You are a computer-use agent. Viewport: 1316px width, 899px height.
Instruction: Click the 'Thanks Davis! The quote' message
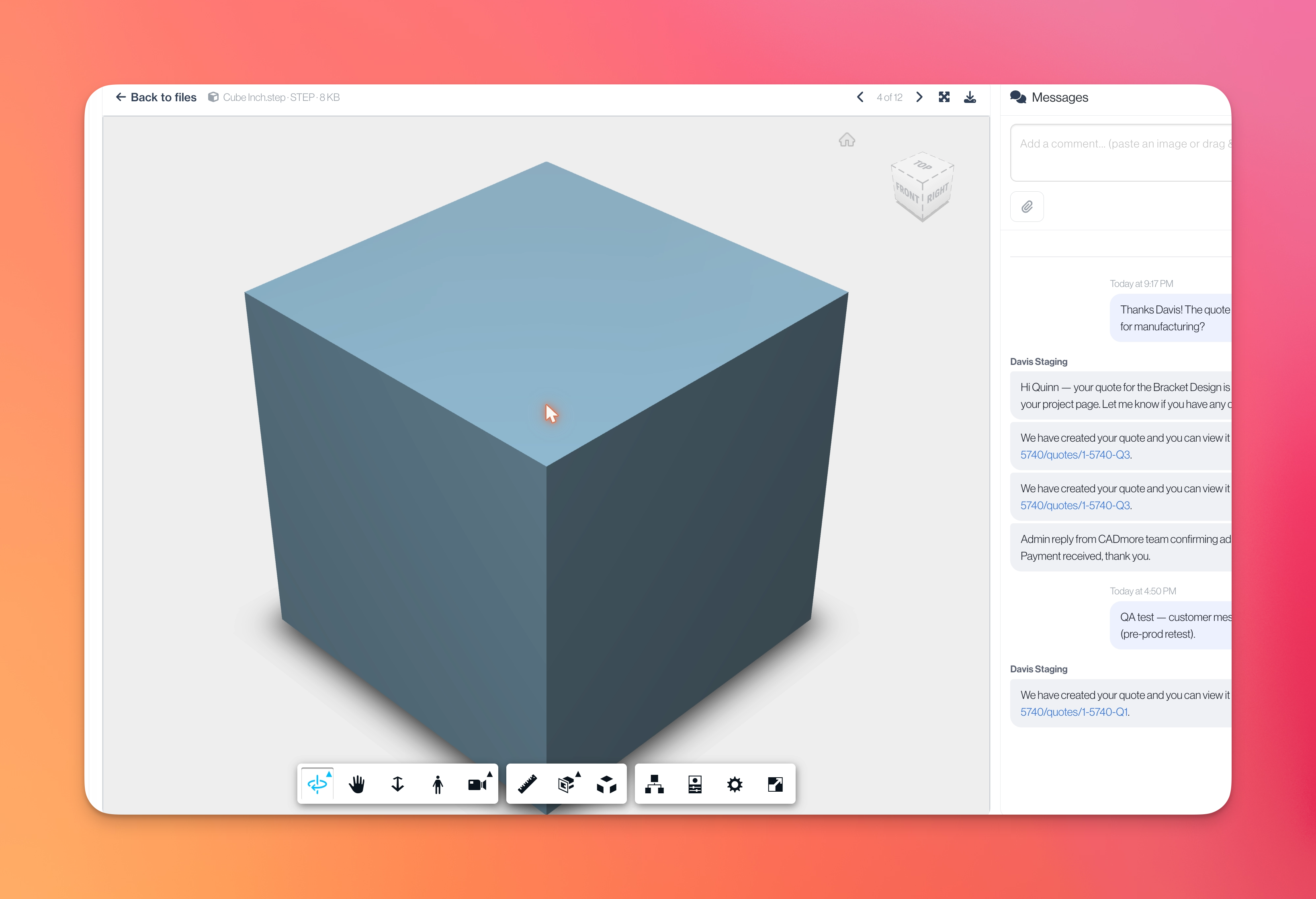[x=1171, y=318]
